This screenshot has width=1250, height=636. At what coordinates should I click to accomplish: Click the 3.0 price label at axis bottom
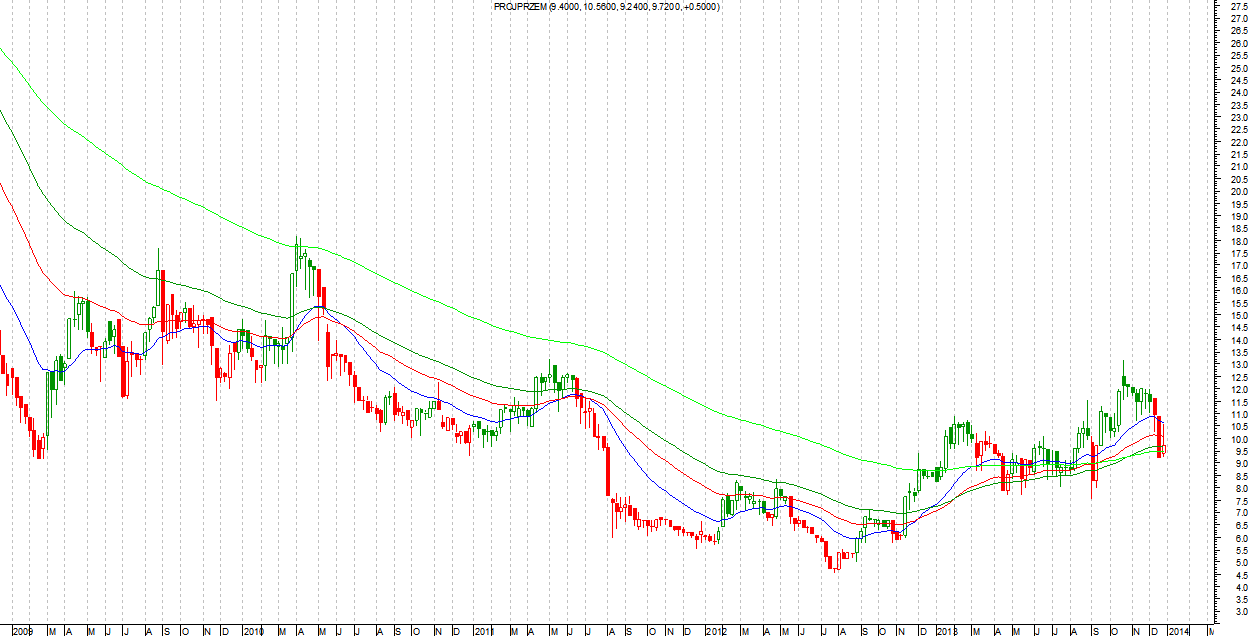click(1238, 612)
